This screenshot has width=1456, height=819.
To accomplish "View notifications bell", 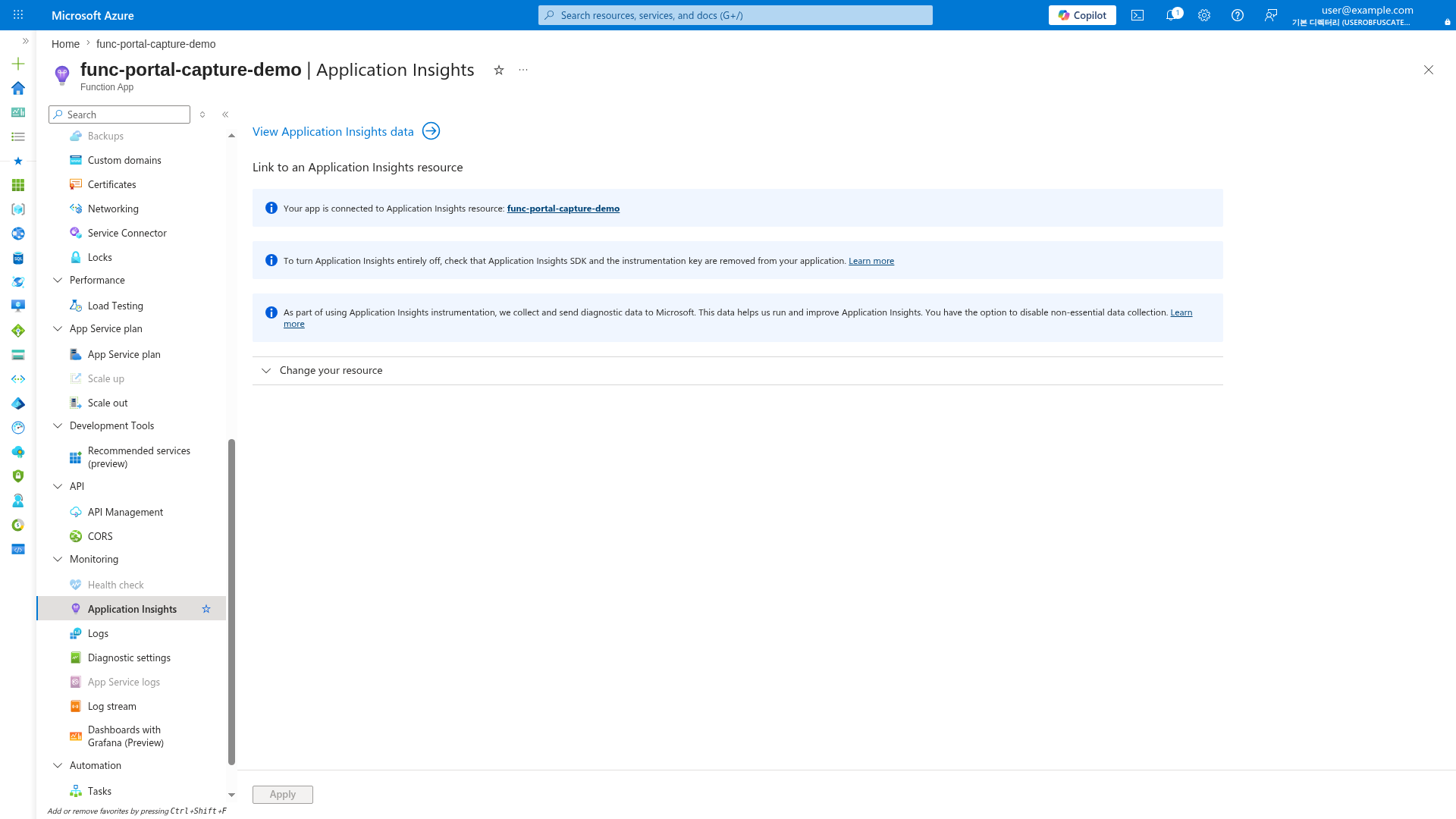I will click(x=1172, y=15).
